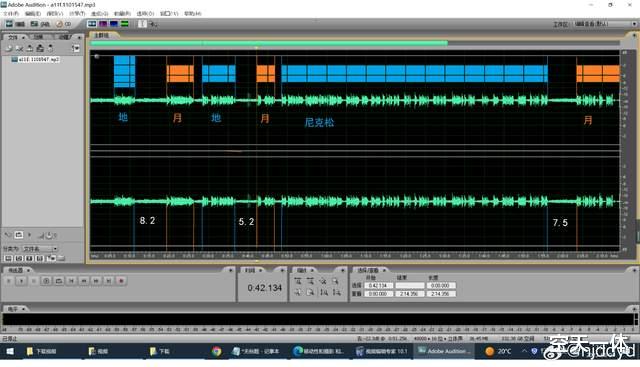Select the waveform display mode icon

click(92, 24)
